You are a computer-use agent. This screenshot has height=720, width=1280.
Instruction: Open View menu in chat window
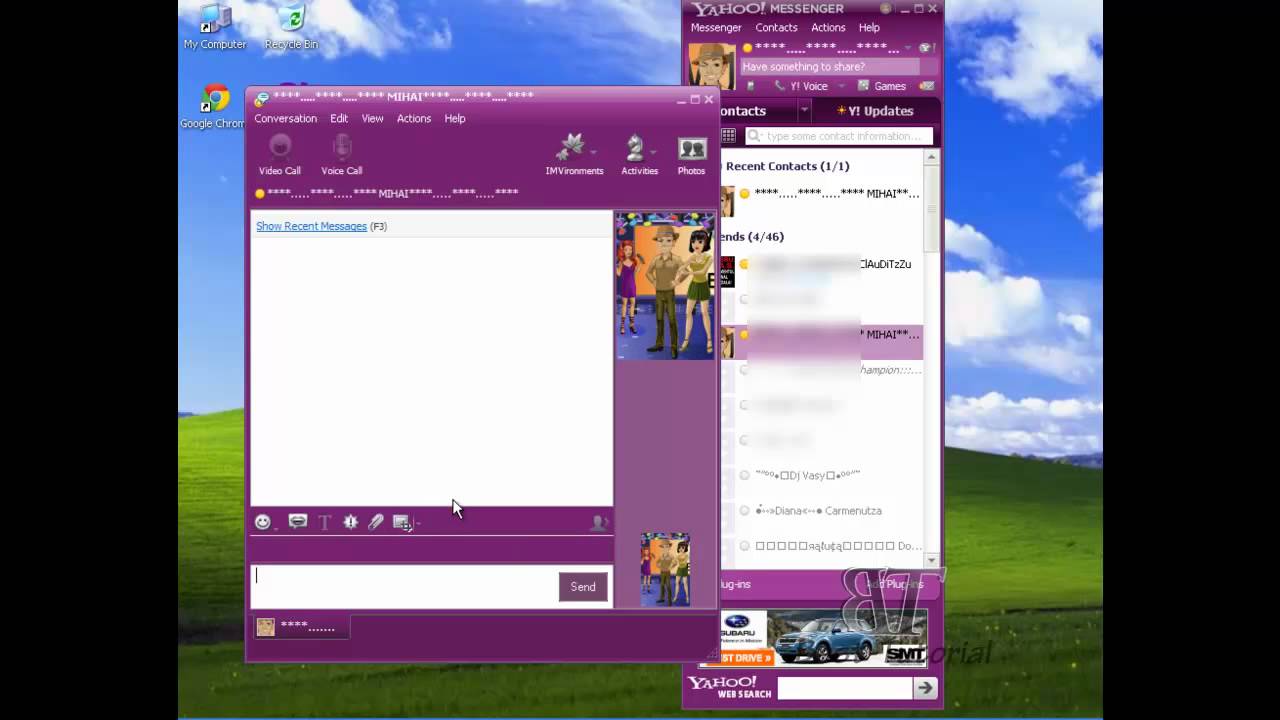(x=372, y=118)
